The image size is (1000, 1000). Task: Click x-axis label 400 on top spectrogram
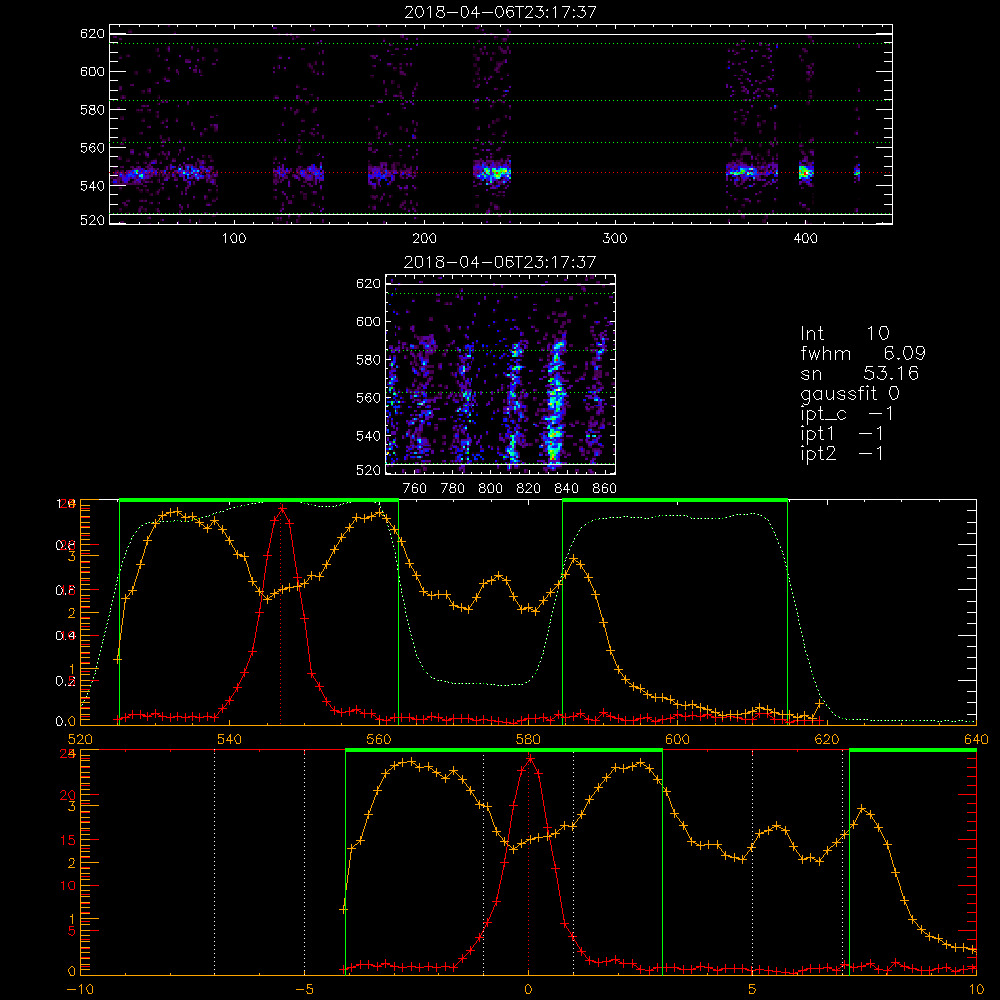coord(805,239)
